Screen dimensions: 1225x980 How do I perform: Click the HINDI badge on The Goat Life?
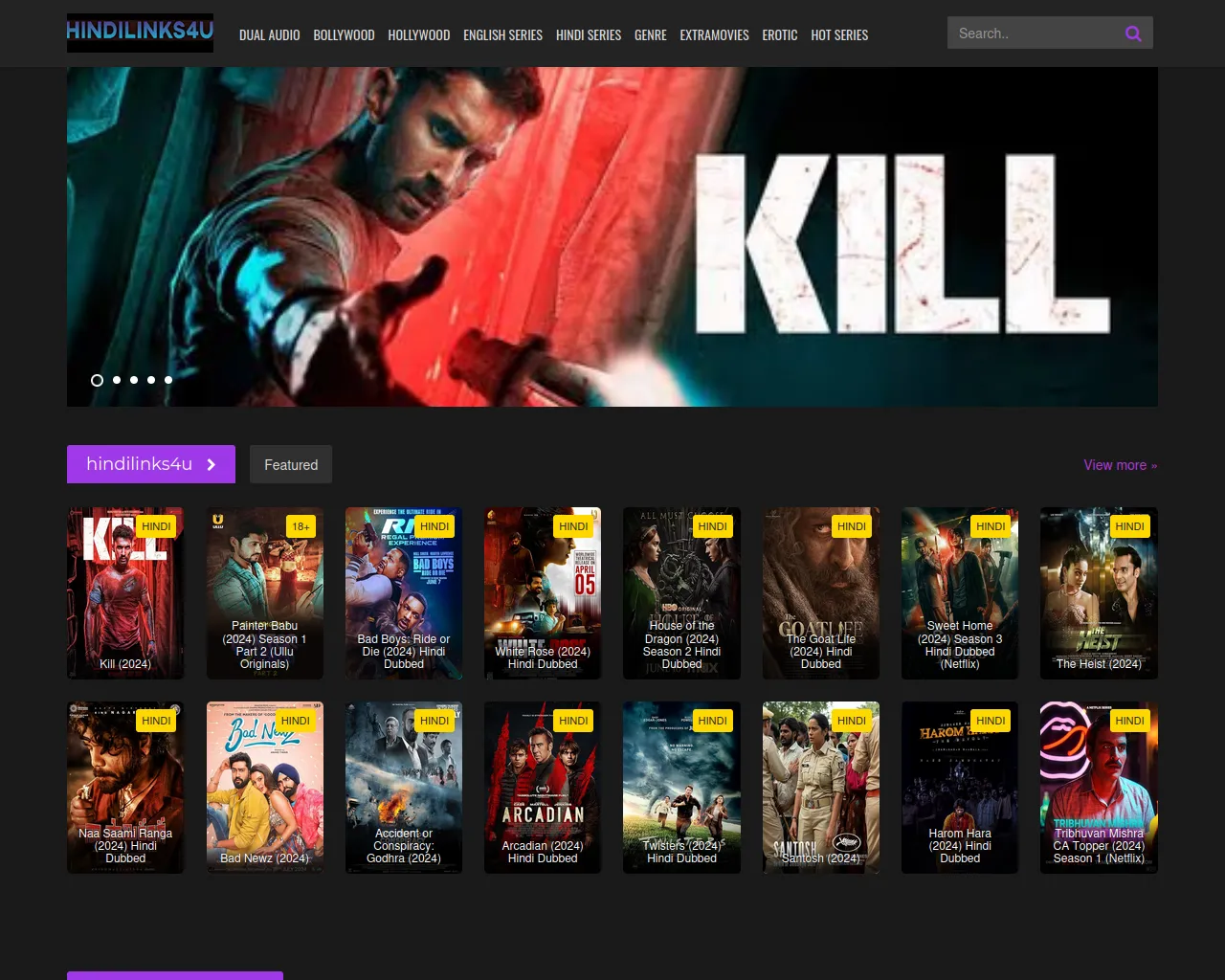[852, 526]
